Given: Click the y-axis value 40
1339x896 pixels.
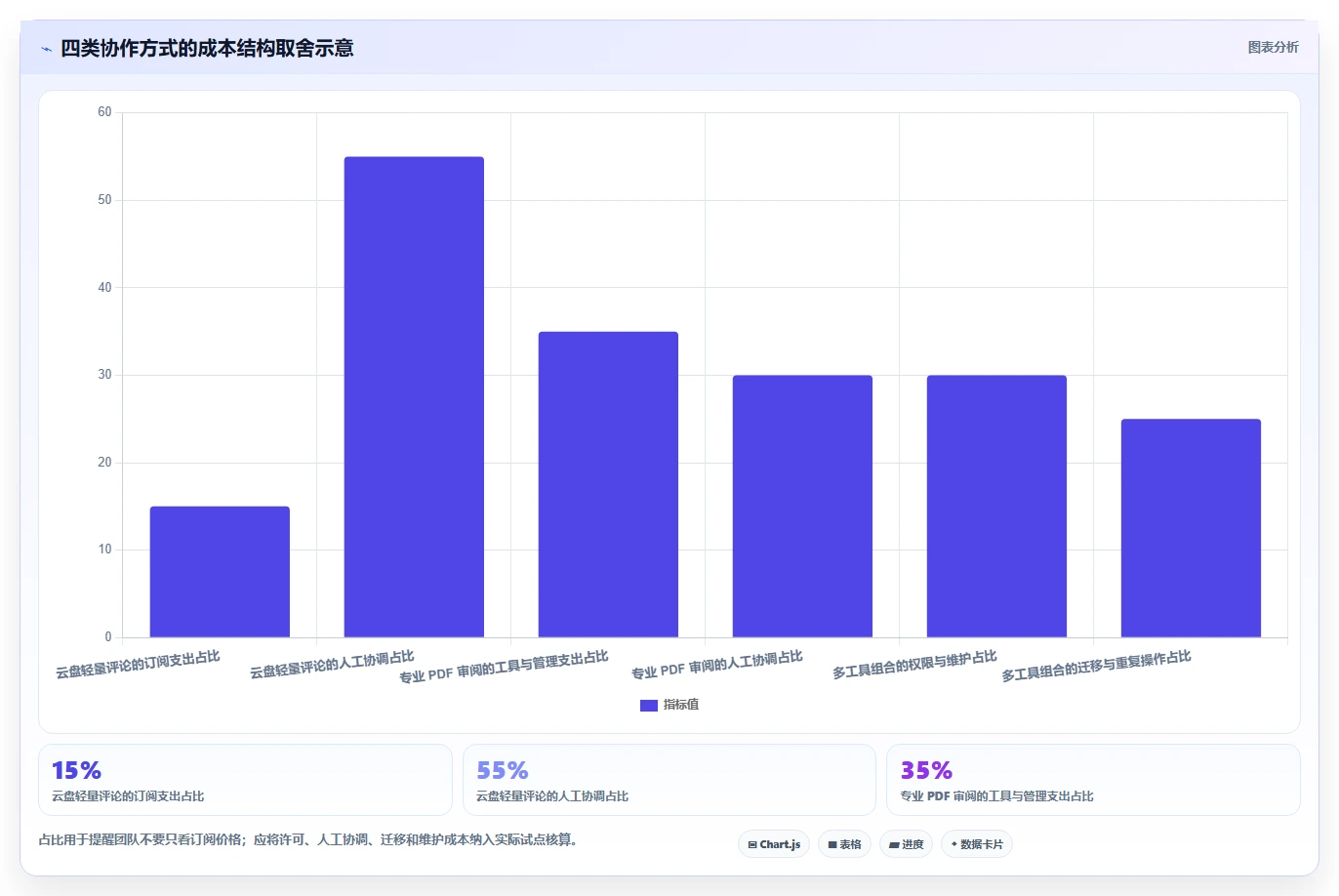Looking at the screenshot, I should [x=104, y=288].
